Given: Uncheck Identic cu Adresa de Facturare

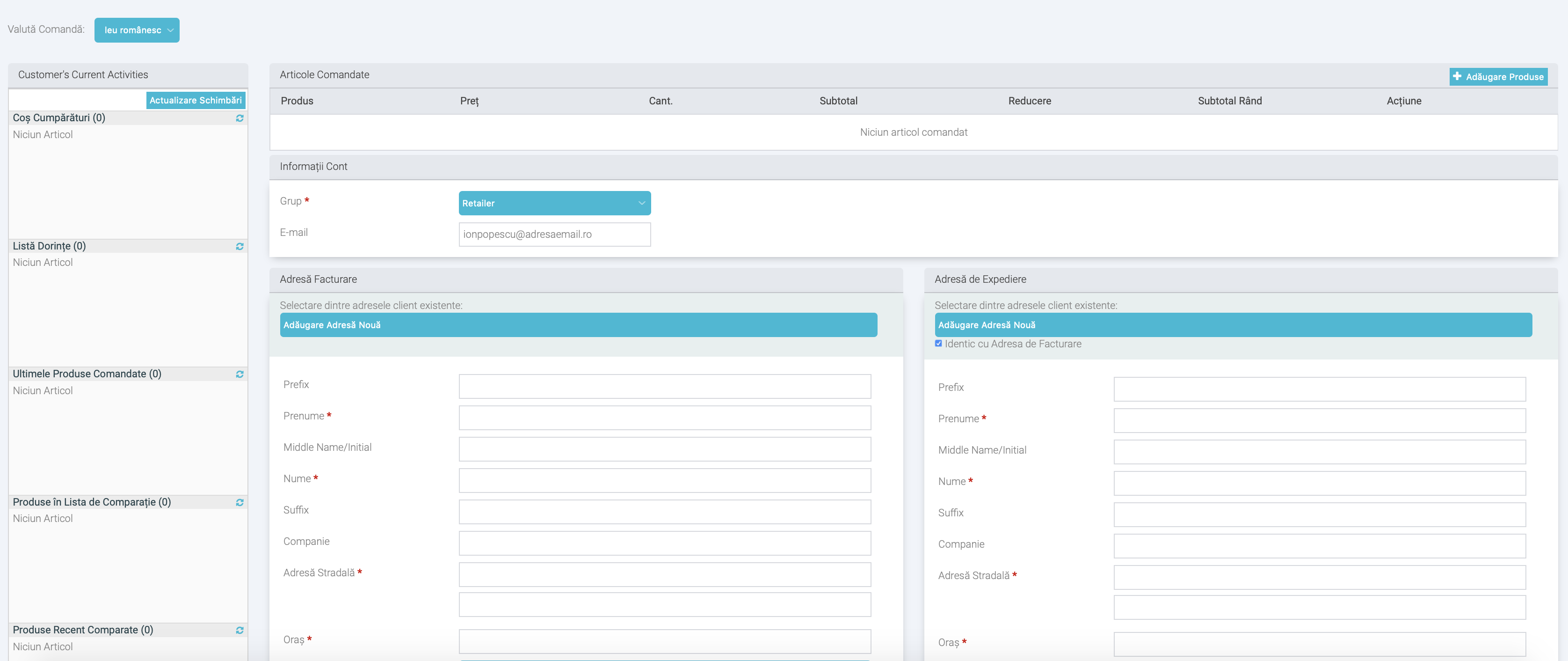Looking at the screenshot, I should 938,344.
